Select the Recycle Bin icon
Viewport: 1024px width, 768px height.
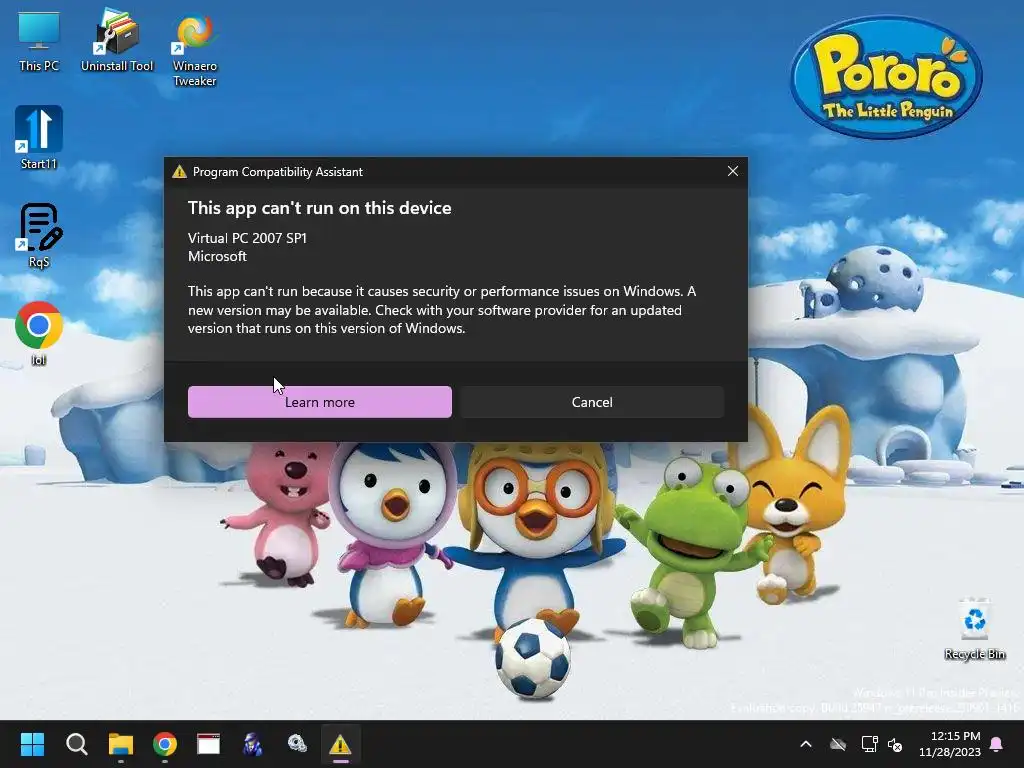click(x=974, y=629)
